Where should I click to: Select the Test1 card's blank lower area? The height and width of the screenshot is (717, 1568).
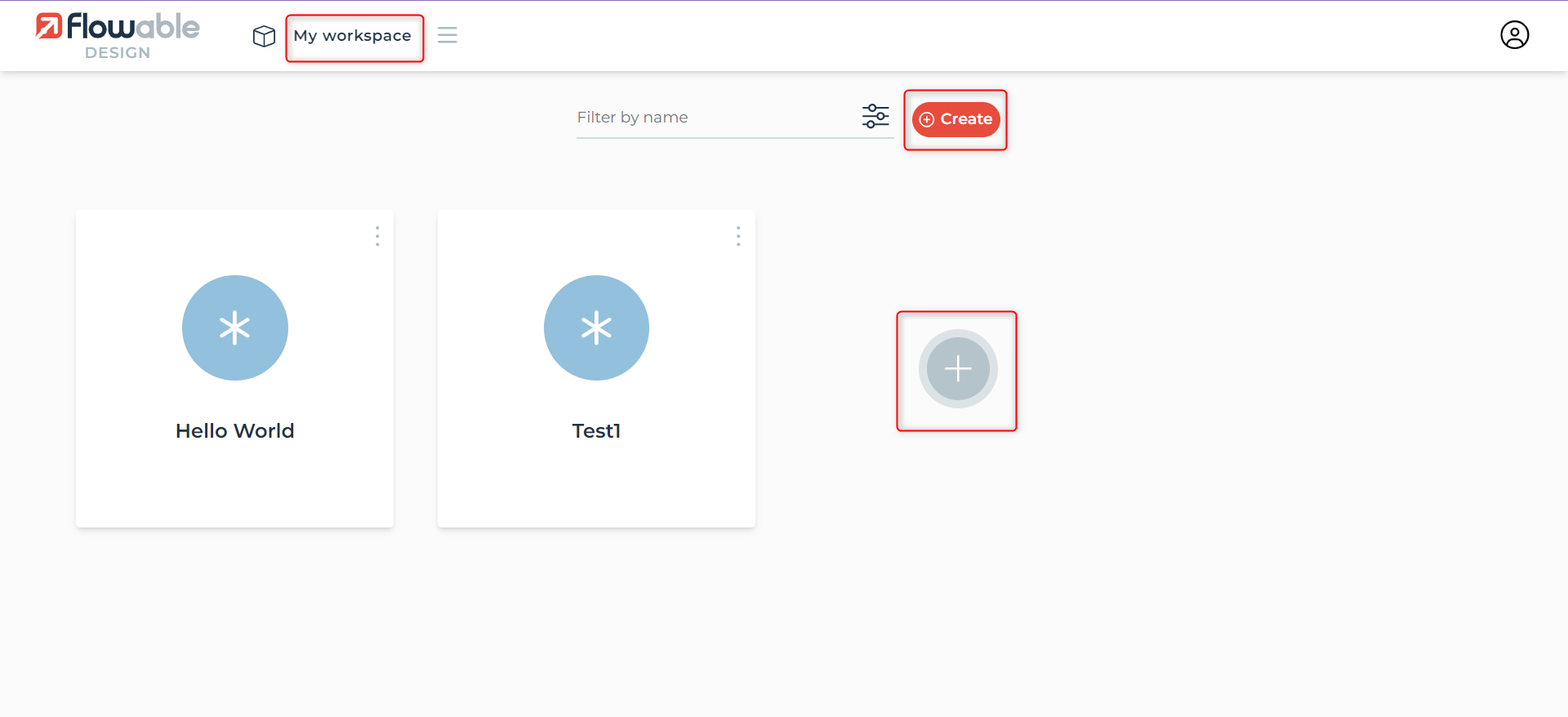point(596,490)
